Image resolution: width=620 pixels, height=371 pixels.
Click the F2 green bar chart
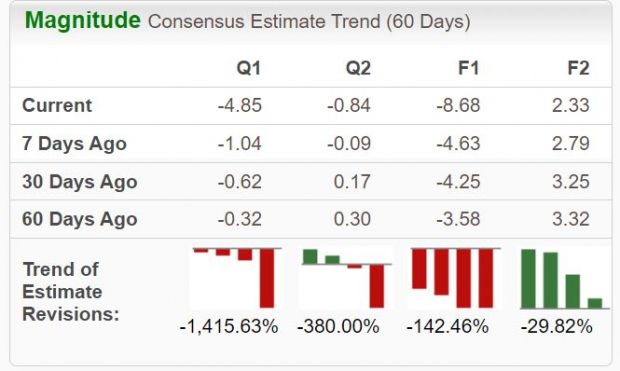point(565,278)
